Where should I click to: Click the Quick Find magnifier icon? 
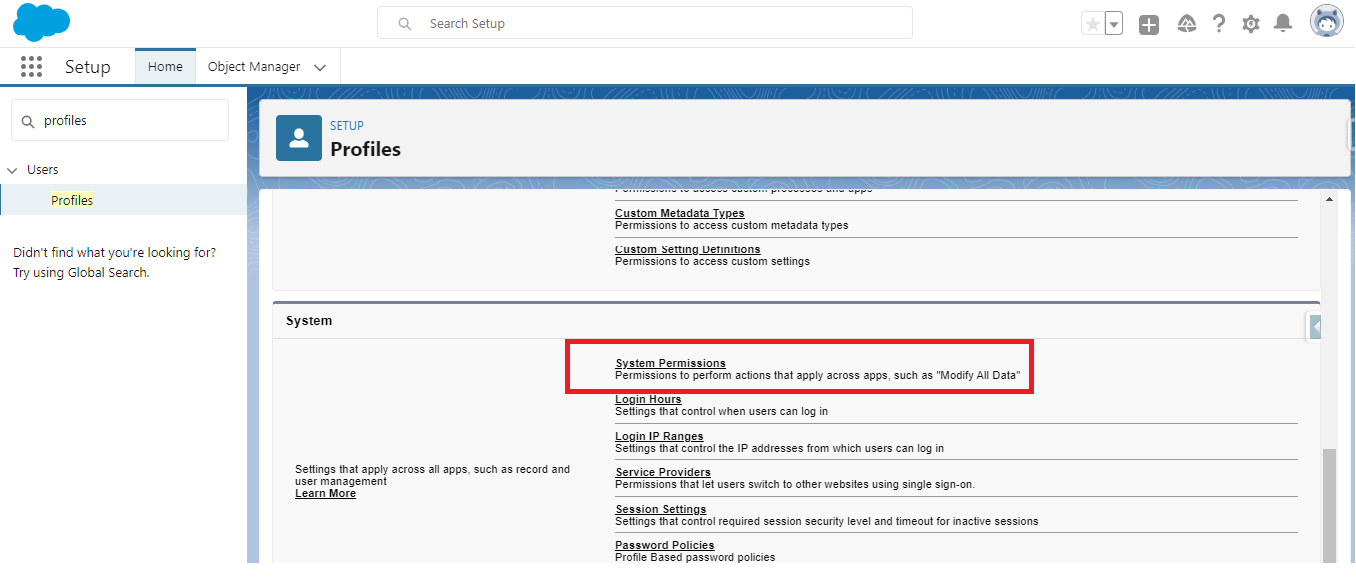(x=28, y=121)
